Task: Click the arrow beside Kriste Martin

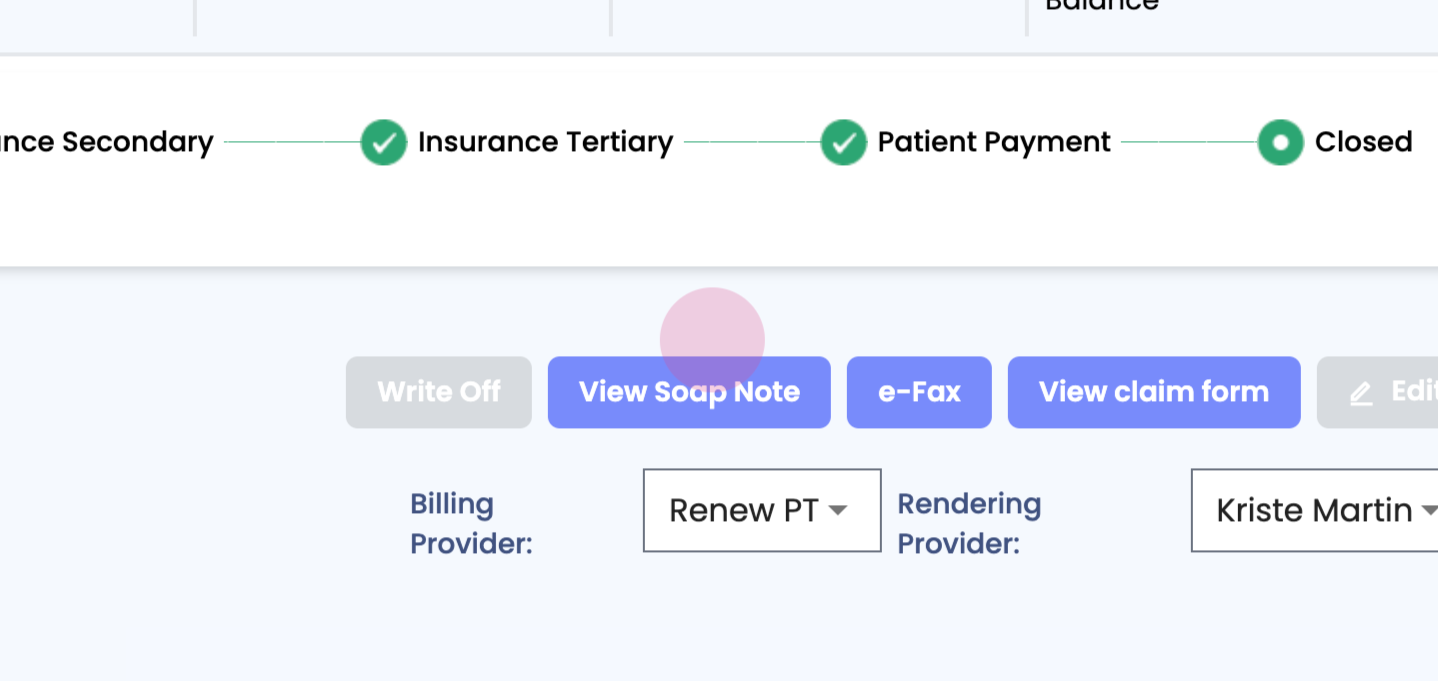Action: point(1428,510)
